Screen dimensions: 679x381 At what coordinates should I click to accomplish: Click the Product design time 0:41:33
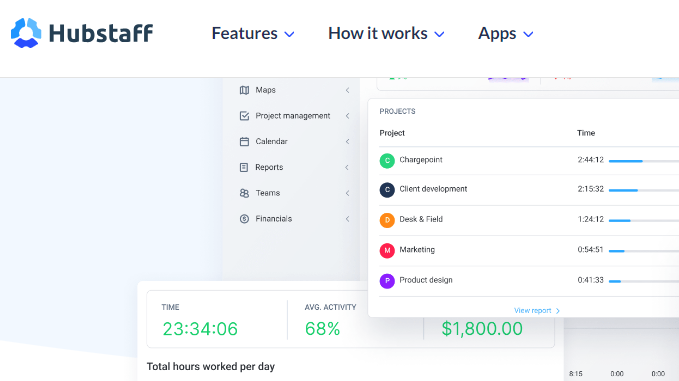click(x=591, y=280)
